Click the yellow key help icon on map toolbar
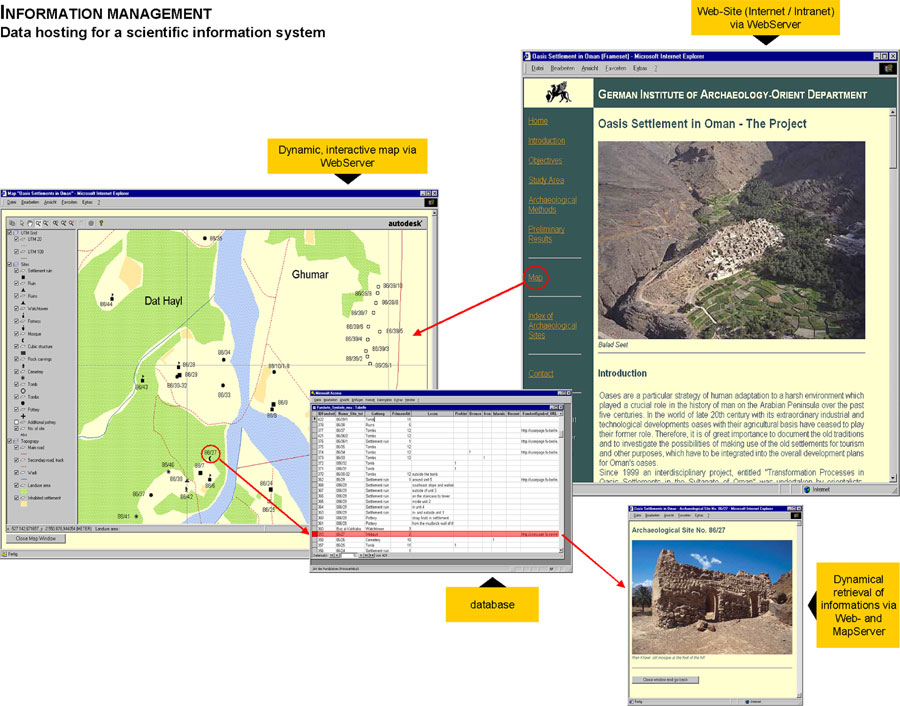 pyautogui.click(x=101, y=223)
